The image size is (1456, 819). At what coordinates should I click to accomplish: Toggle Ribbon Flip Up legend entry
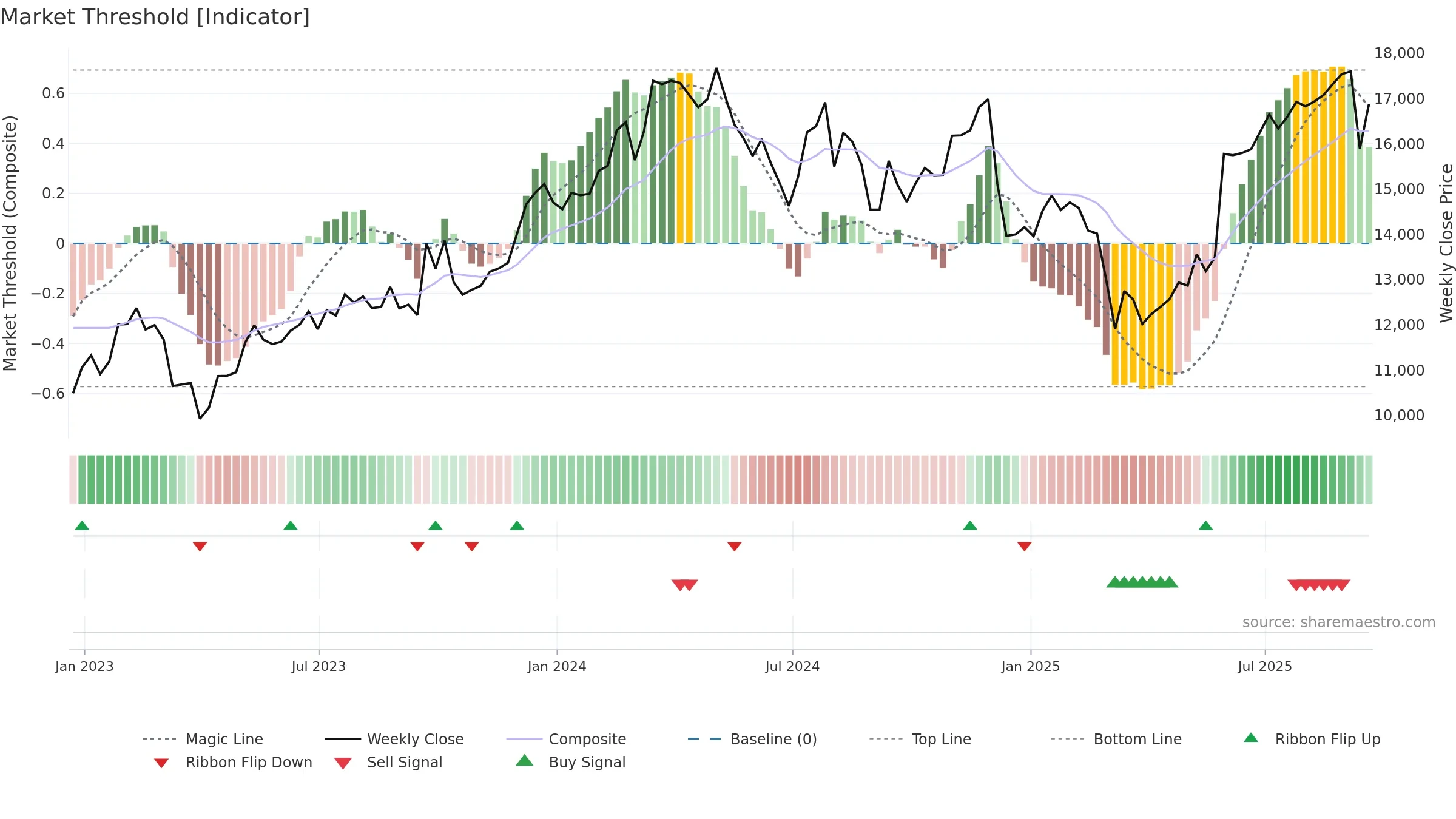(1312, 739)
